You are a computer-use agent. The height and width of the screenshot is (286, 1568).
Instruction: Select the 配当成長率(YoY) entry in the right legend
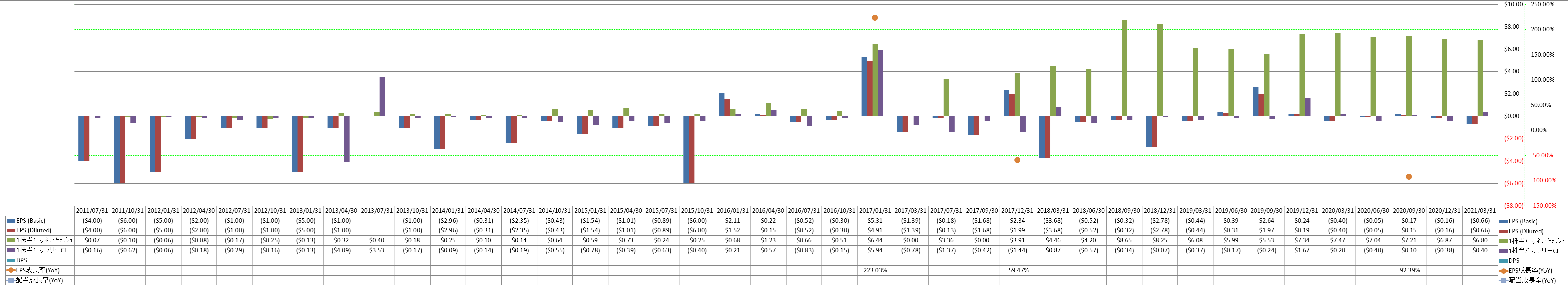coord(1528,281)
